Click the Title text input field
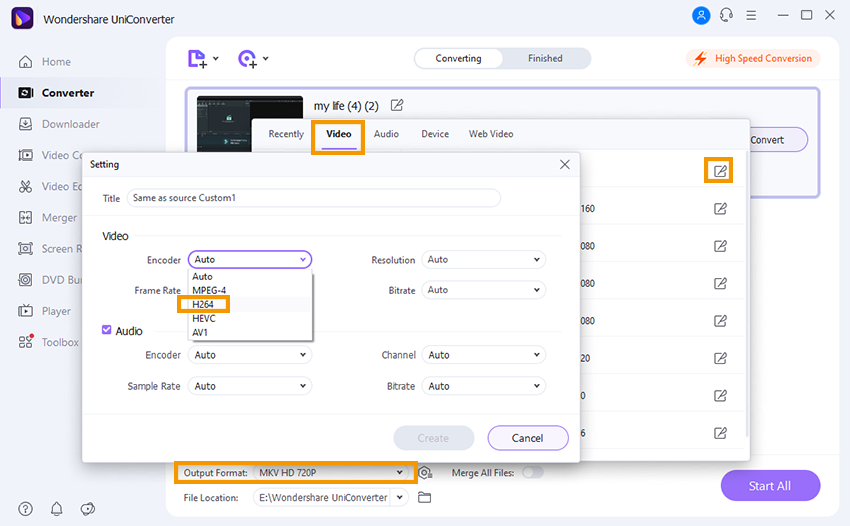 pos(313,198)
